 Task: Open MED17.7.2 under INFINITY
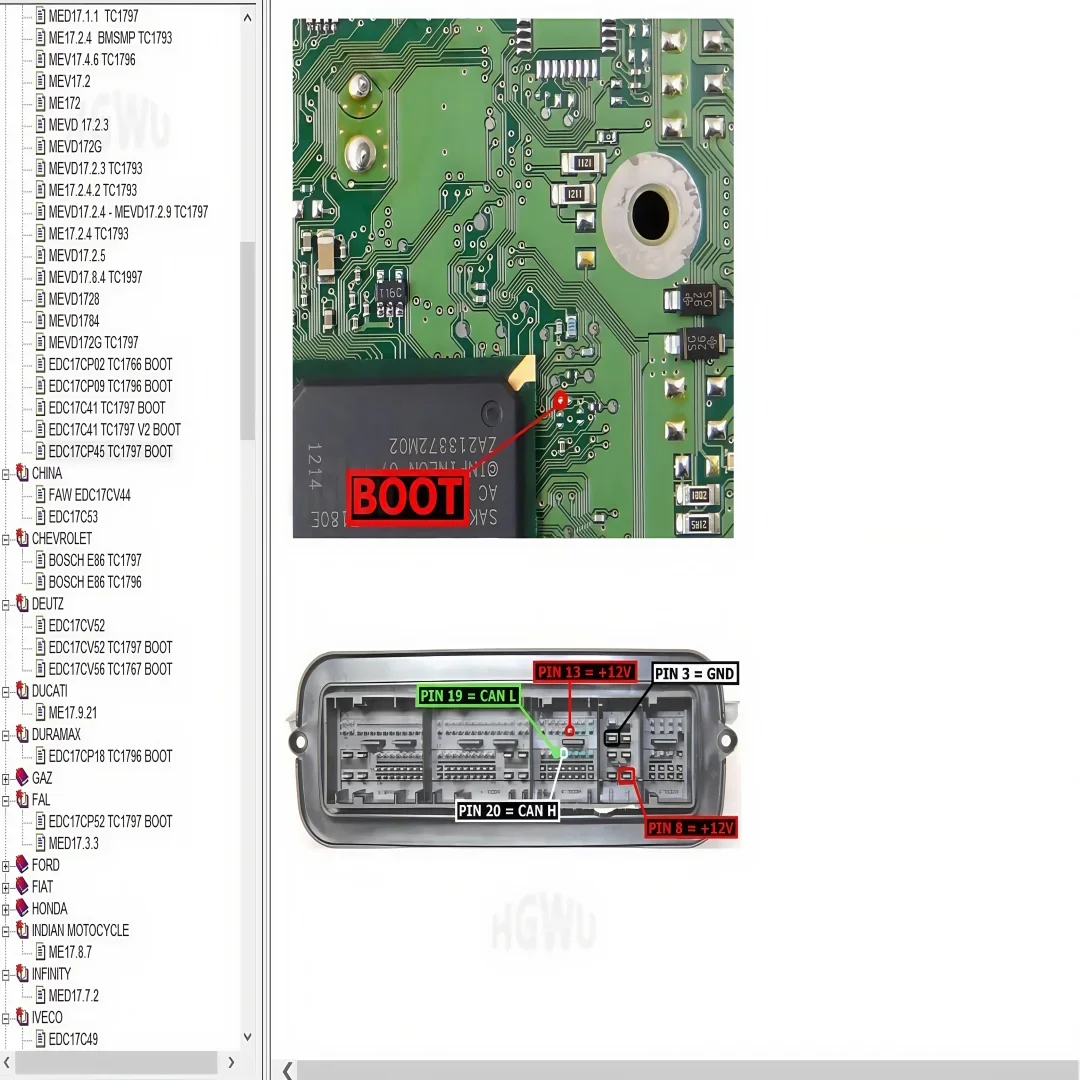(x=74, y=995)
